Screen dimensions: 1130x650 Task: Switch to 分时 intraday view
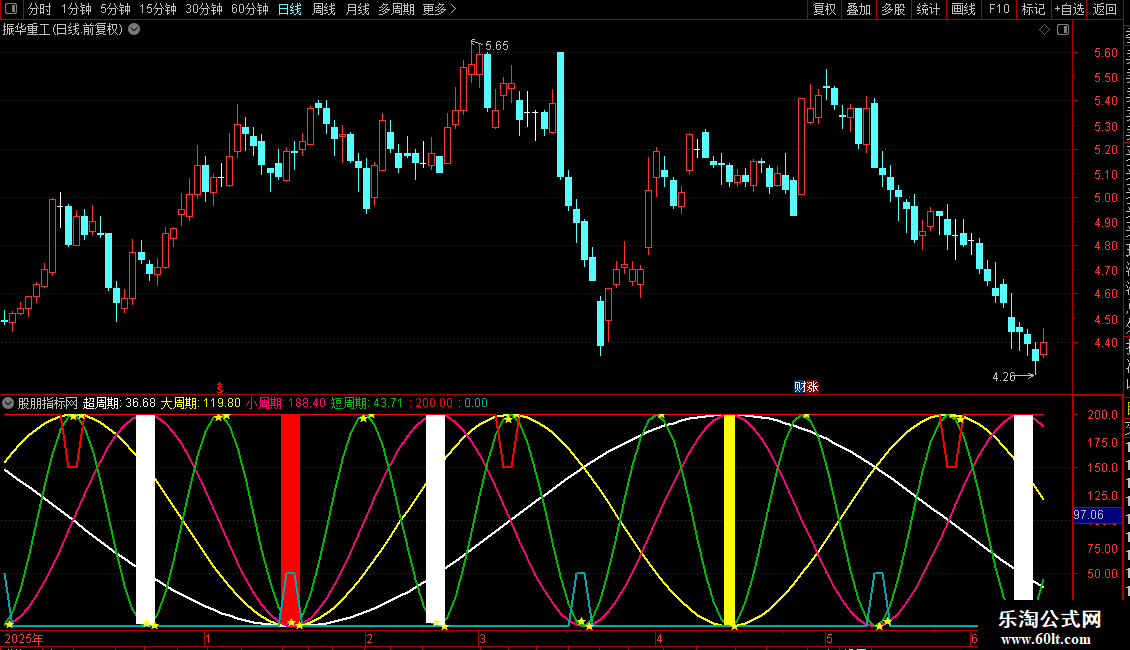click(40, 9)
